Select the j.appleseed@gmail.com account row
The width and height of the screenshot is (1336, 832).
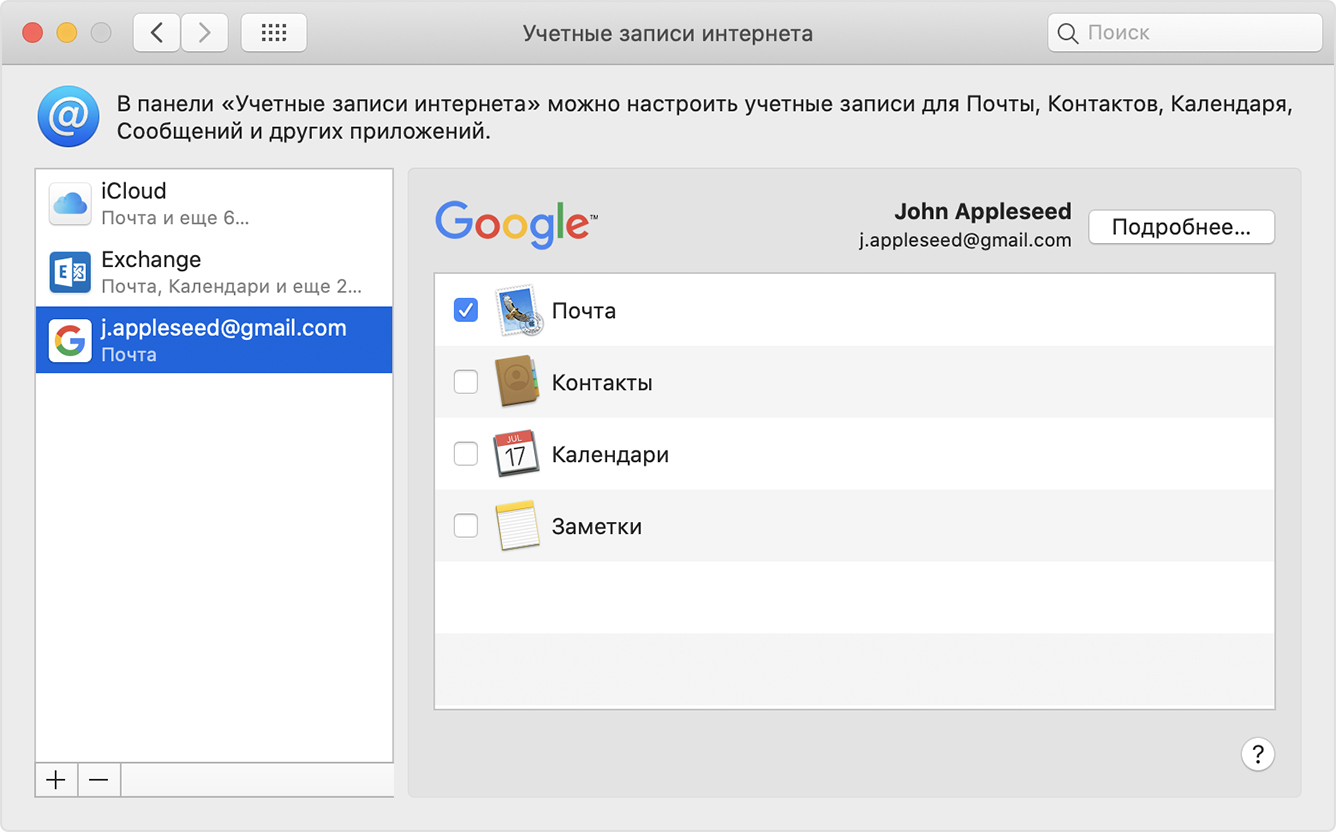coord(214,340)
